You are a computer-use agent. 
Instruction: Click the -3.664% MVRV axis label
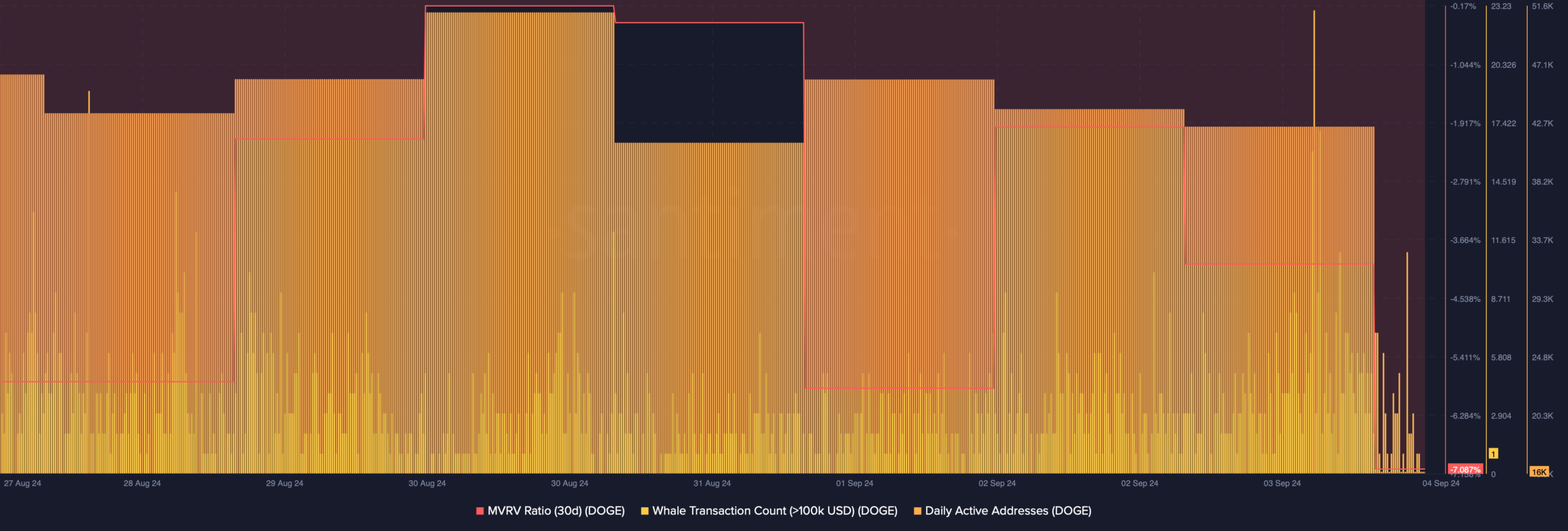tap(1465, 240)
